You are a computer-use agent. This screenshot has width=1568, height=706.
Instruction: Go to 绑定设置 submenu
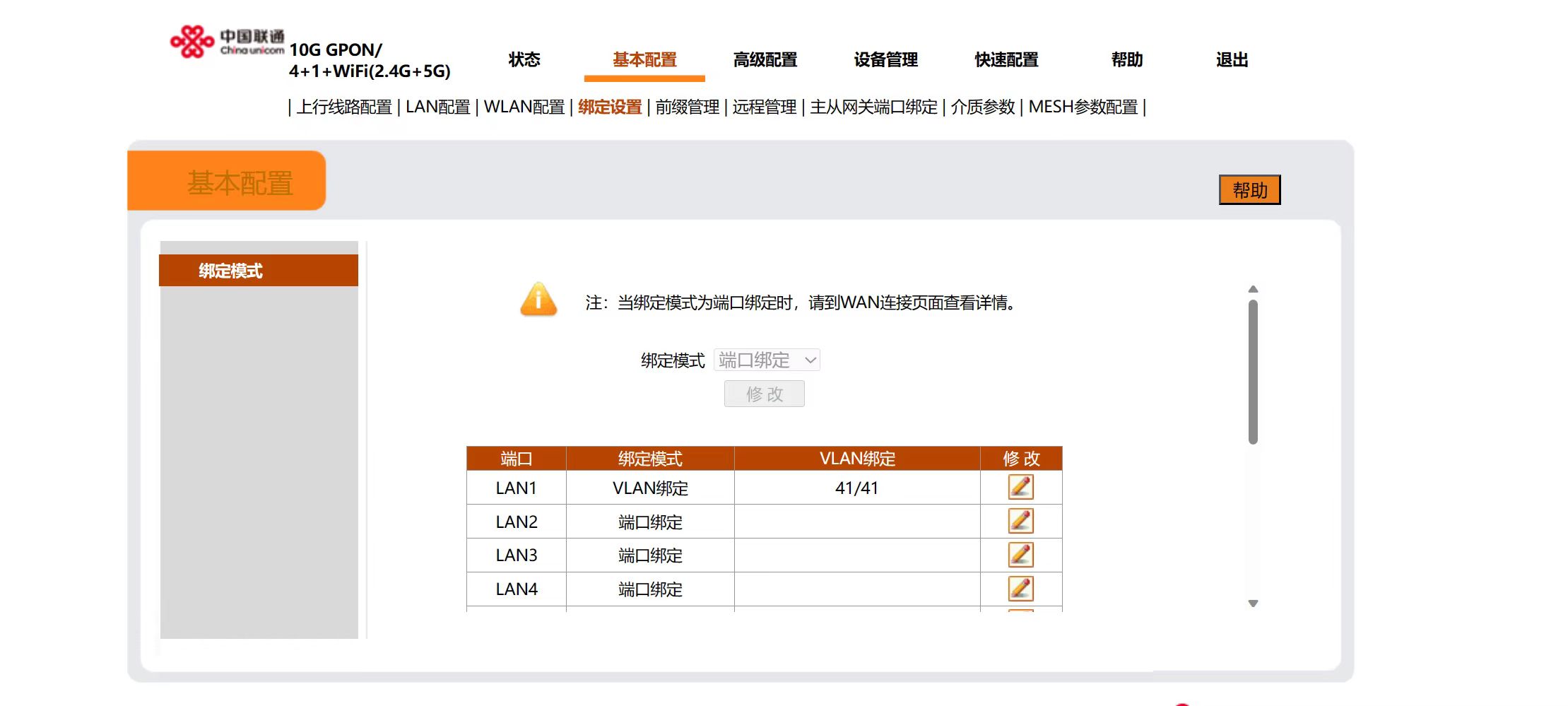[610, 107]
